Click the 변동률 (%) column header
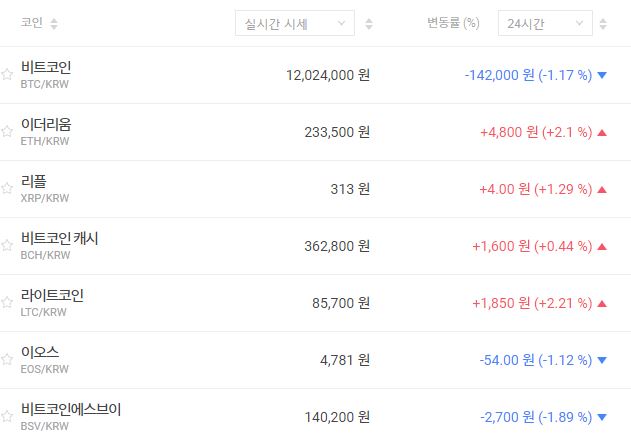 (452, 23)
